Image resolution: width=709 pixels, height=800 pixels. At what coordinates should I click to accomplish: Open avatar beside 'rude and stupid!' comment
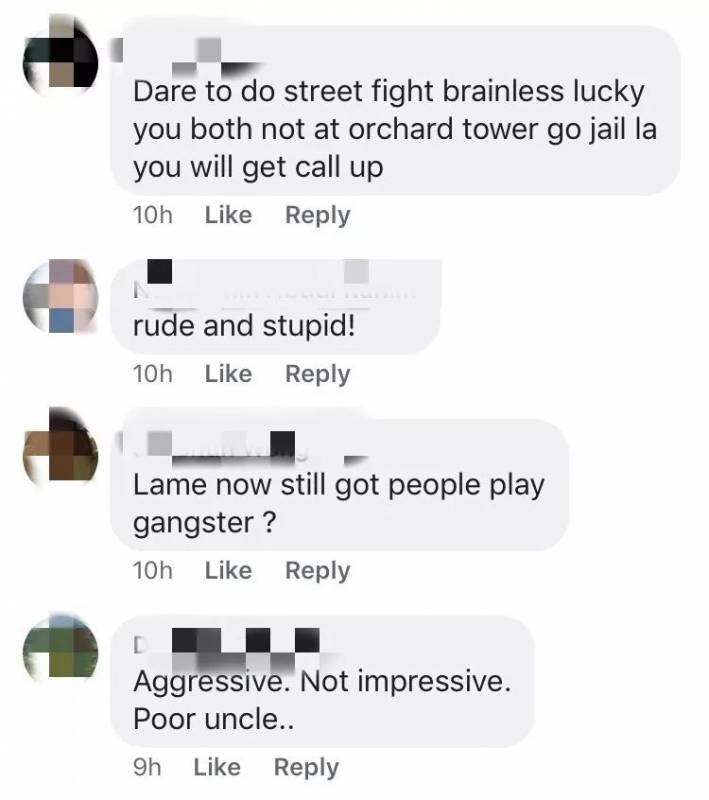tap(60, 296)
